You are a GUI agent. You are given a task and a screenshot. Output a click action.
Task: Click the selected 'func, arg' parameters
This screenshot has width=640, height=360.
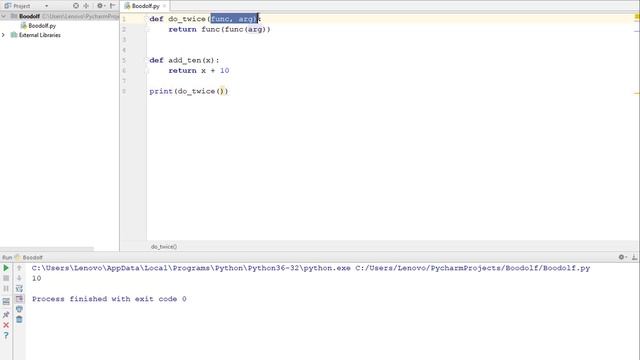pos(234,19)
